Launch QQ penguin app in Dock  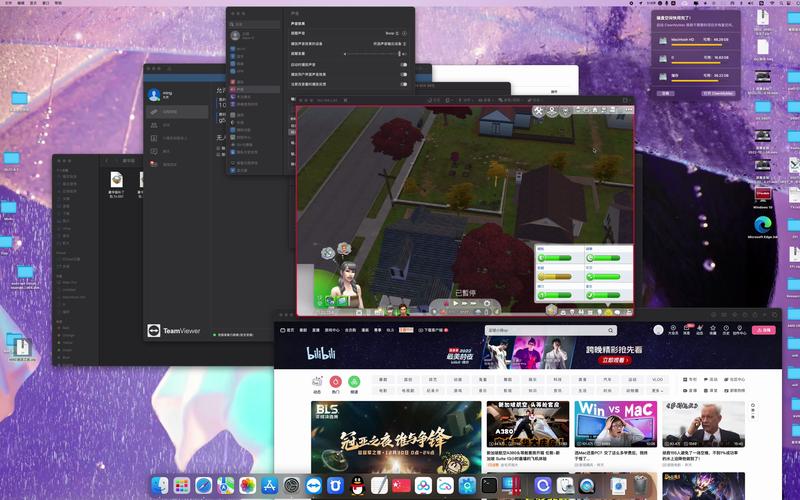(358, 486)
